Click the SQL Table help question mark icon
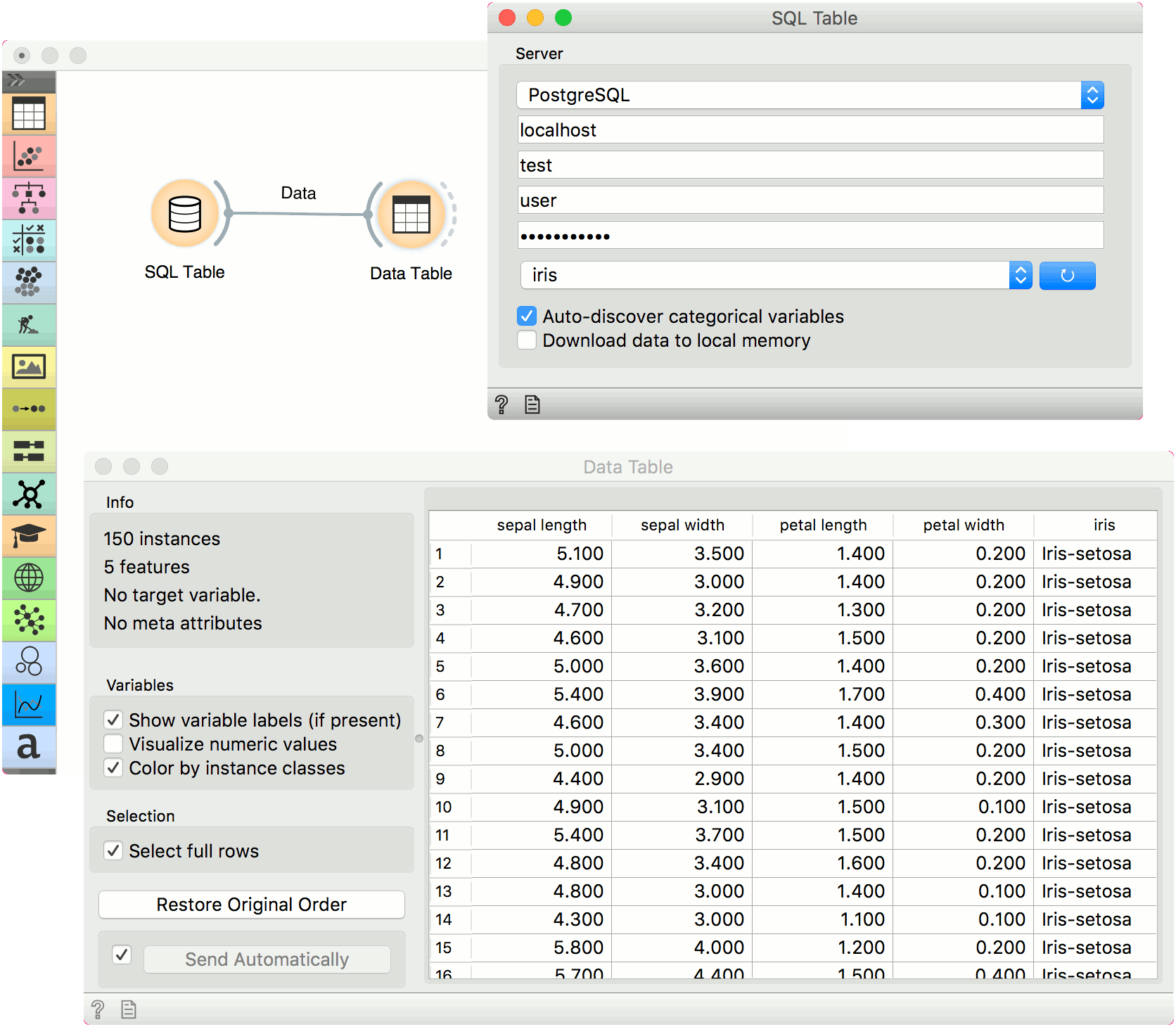This screenshot has height=1027, width=1176. 501,404
